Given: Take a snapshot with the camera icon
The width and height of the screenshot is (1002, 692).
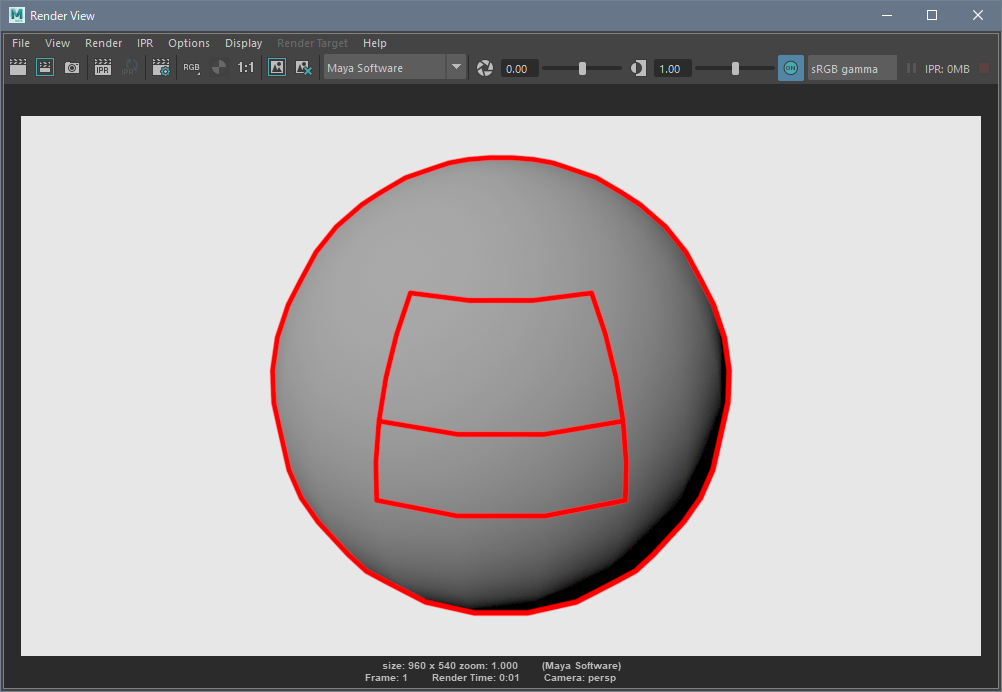Looking at the screenshot, I should pyautogui.click(x=72, y=68).
